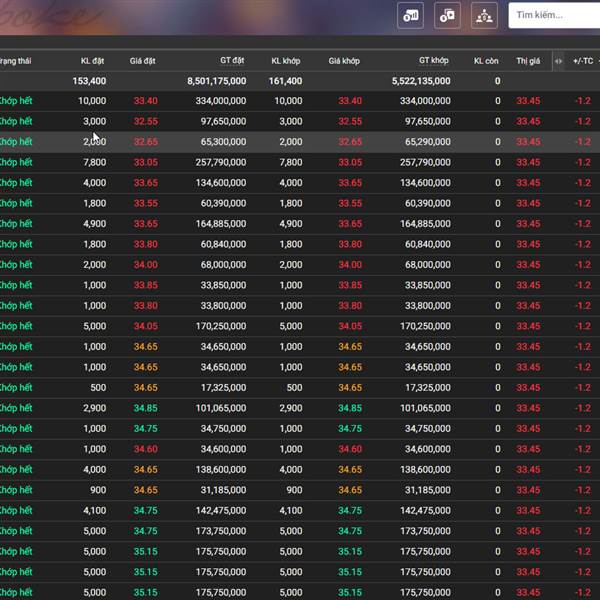Click GT đặt cell 65,300,000

click(223, 142)
